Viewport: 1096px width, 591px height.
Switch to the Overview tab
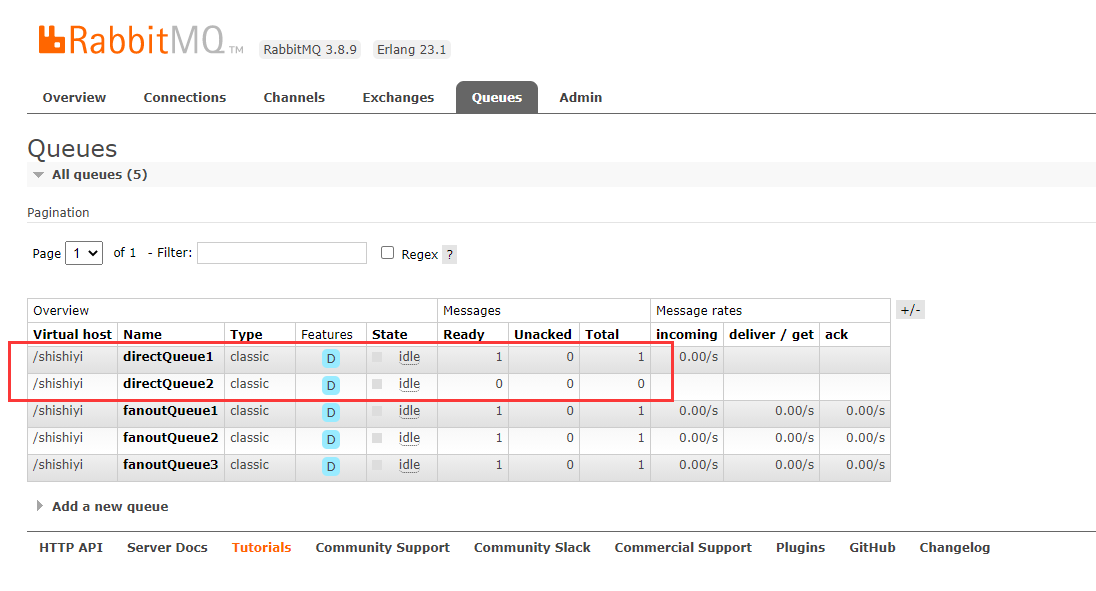[x=74, y=98]
